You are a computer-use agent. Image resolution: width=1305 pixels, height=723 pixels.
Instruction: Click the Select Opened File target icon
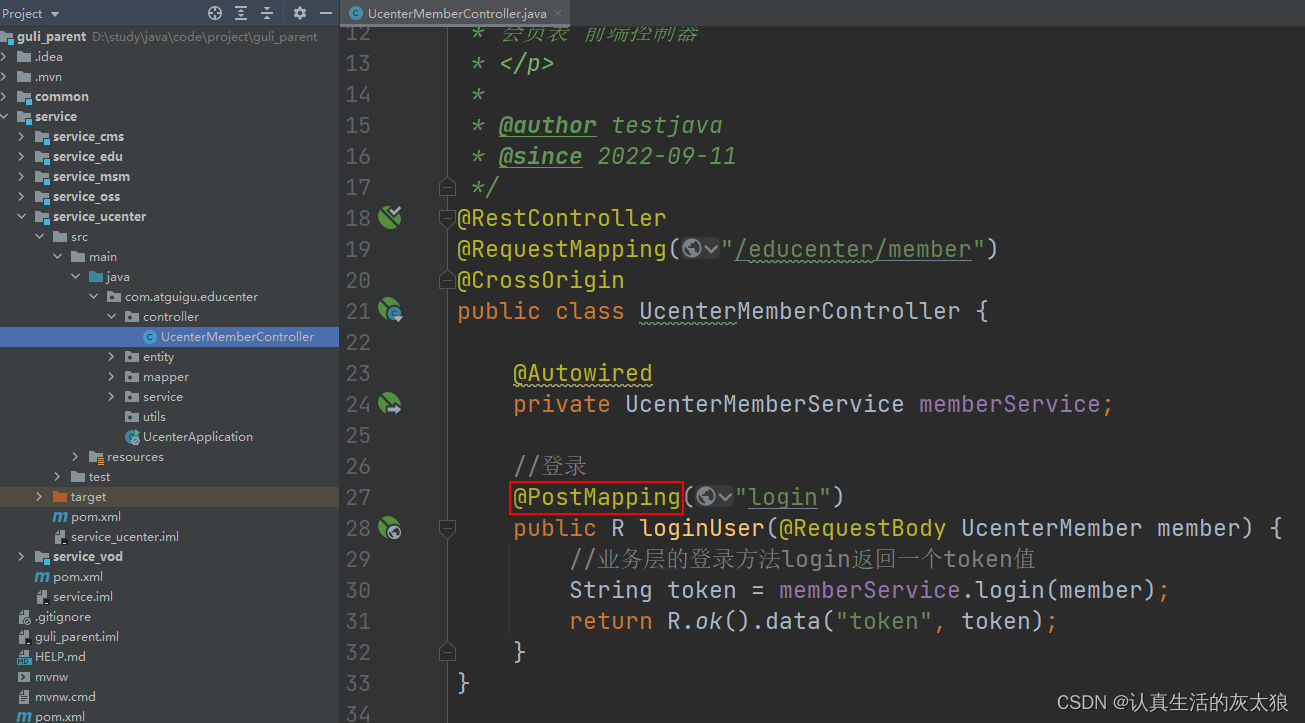[215, 13]
